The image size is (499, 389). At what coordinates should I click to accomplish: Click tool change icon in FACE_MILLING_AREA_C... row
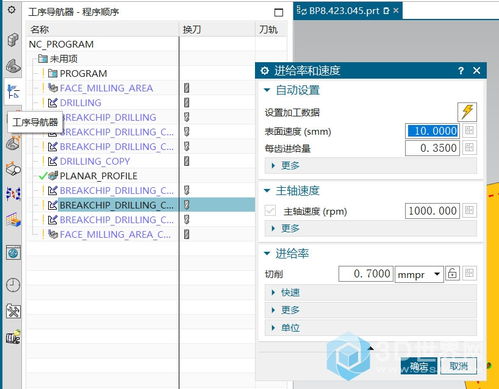point(187,234)
